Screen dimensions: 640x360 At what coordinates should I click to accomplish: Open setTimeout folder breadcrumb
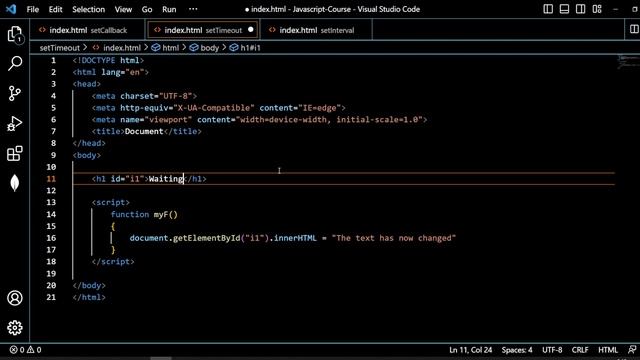pos(60,48)
